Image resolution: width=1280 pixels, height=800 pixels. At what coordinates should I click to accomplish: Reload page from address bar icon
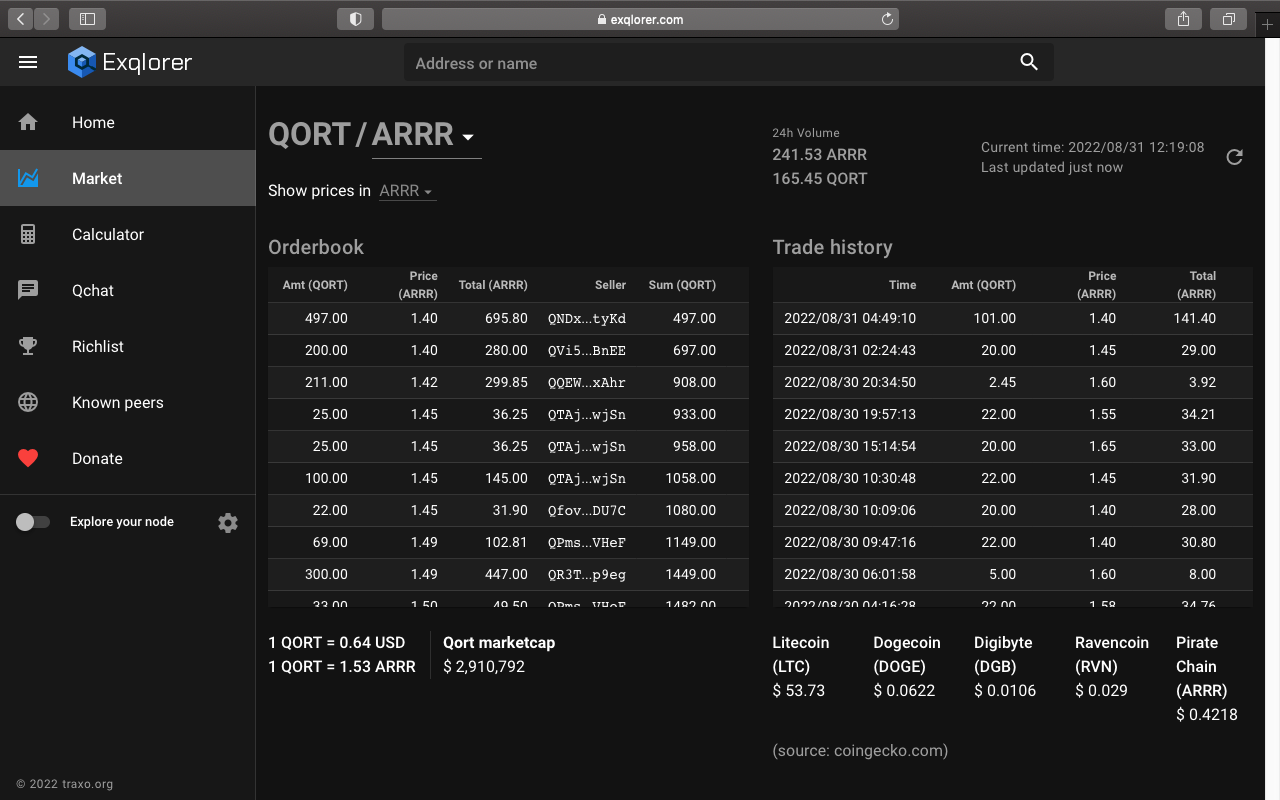tap(887, 19)
